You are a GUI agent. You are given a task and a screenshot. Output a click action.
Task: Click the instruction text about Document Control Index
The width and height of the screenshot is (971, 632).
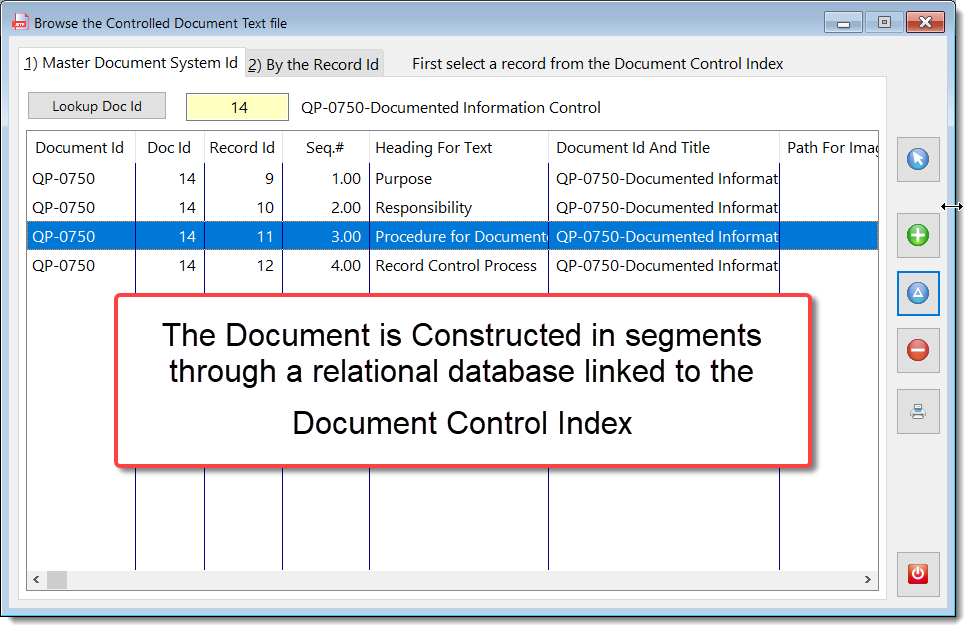point(596,63)
